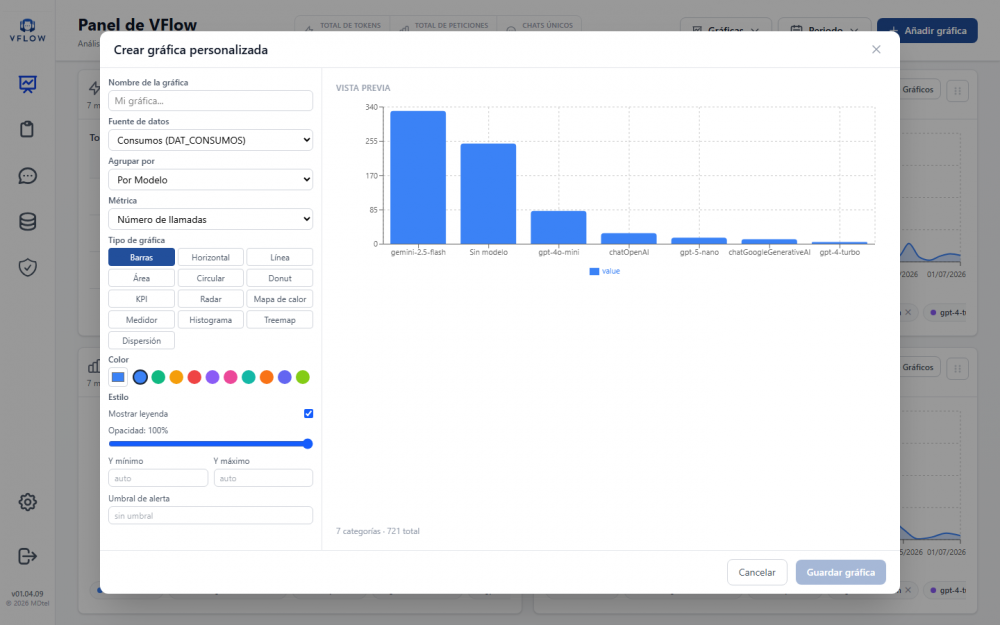
Task: Select the Treemap chart type
Action: 279,320
